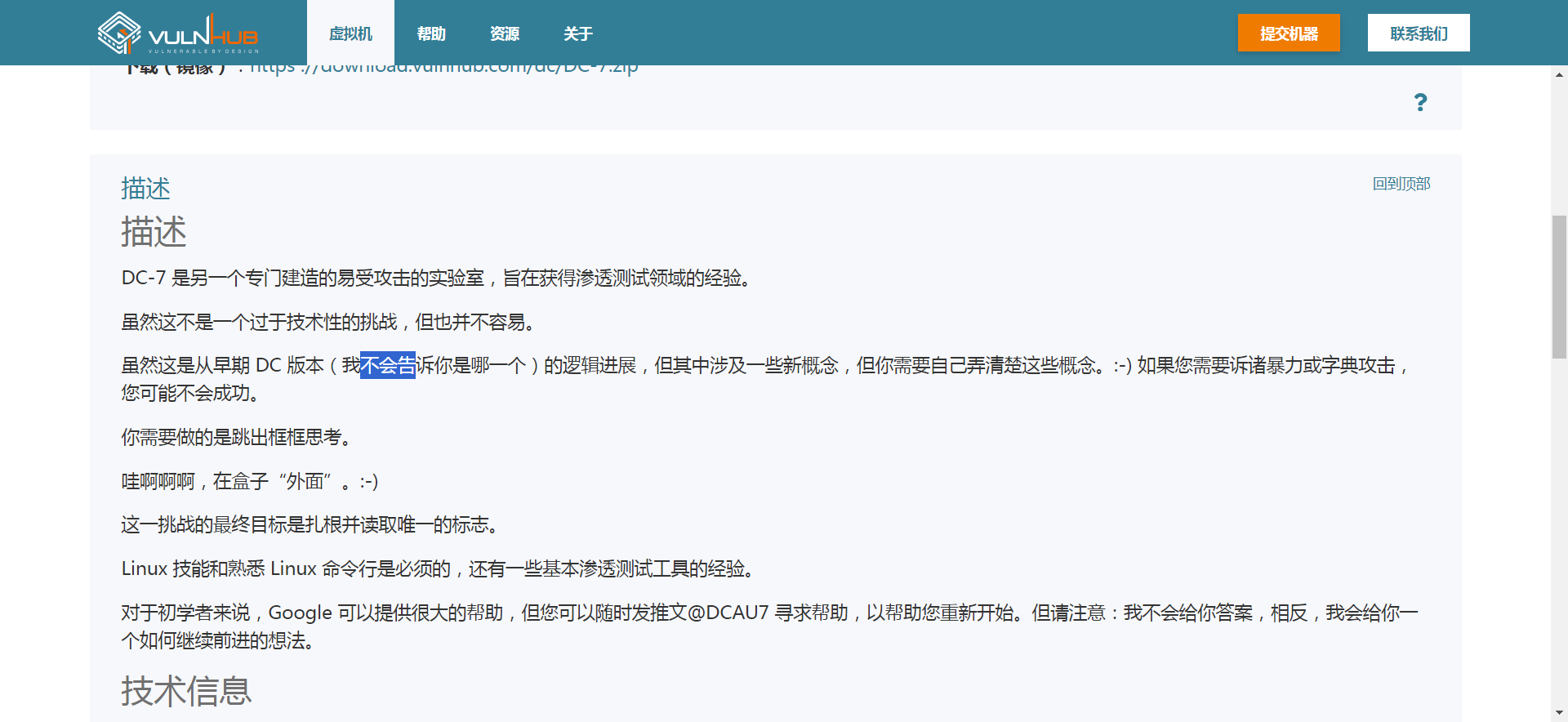Click the sentence starting 'DC-7 是另一个'
The image size is (1568, 722).
pyautogui.click(x=437, y=278)
